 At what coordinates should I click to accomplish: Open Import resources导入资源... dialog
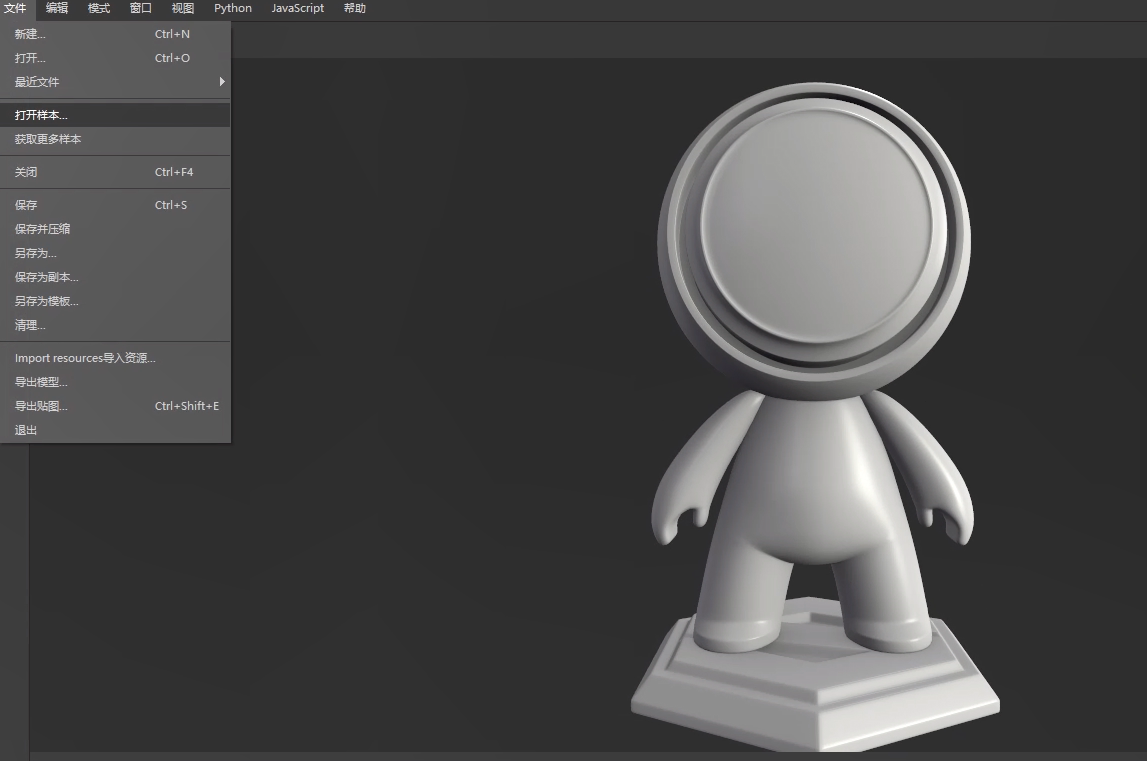point(85,358)
